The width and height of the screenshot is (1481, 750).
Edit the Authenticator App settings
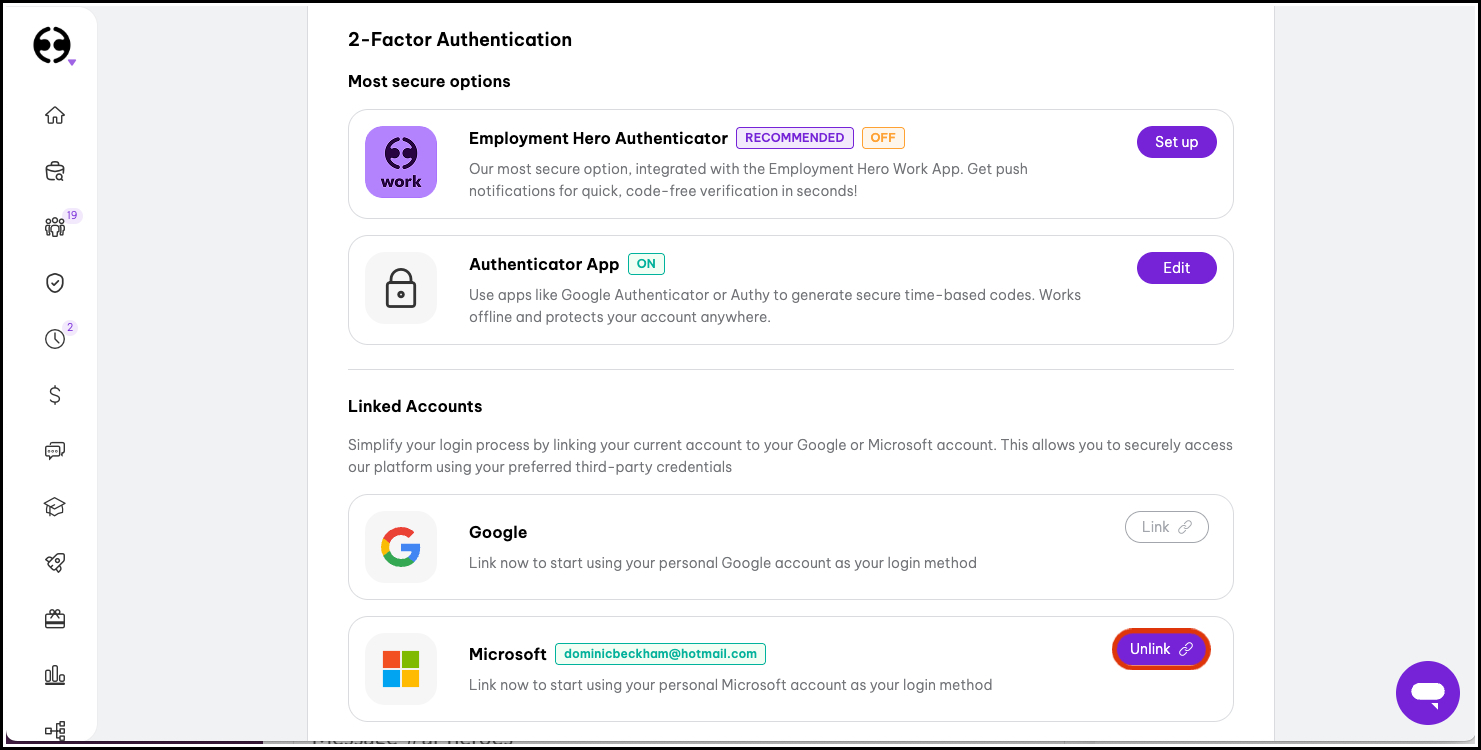[1176, 268]
